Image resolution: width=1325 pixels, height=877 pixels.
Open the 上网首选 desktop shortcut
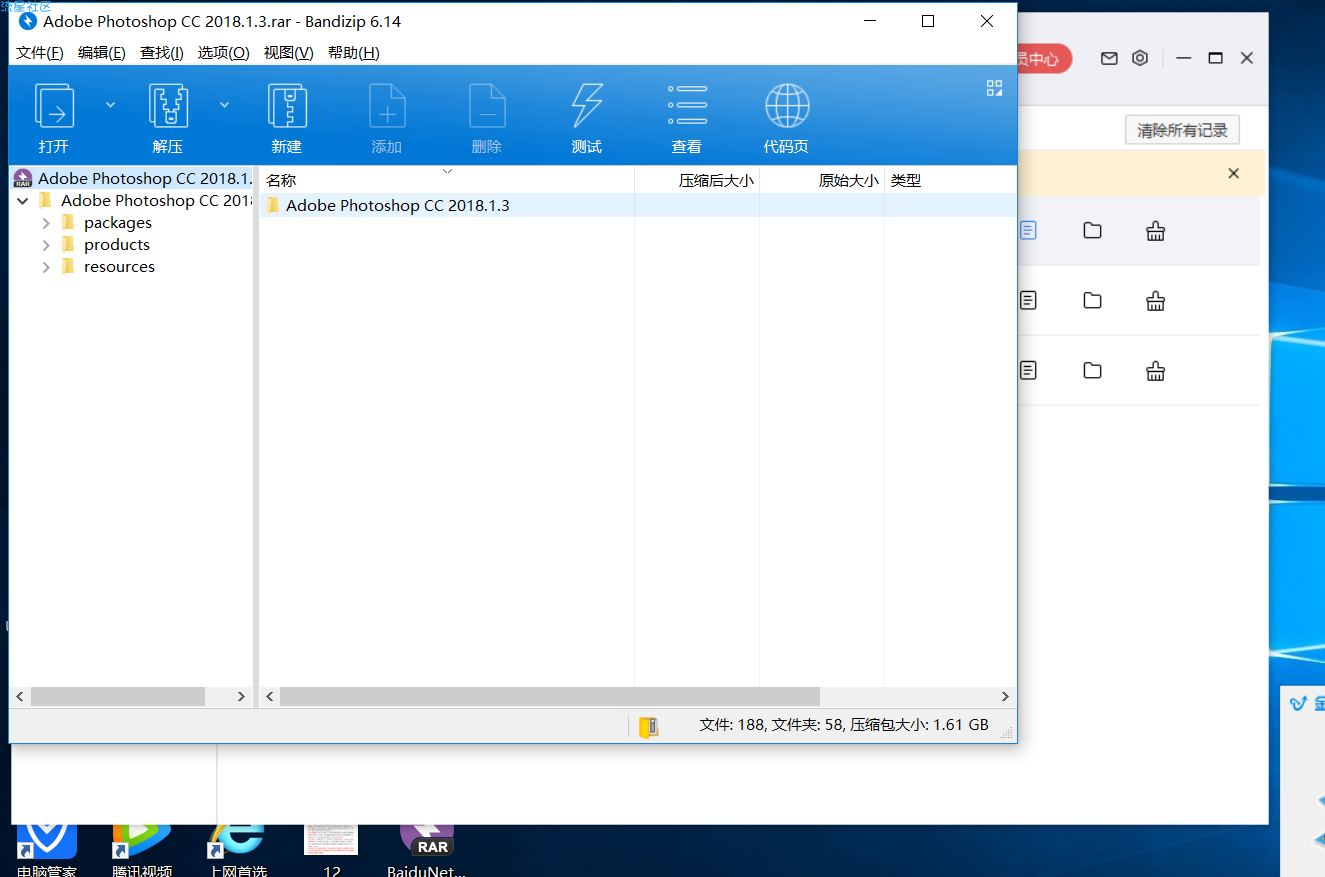pos(237,850)
